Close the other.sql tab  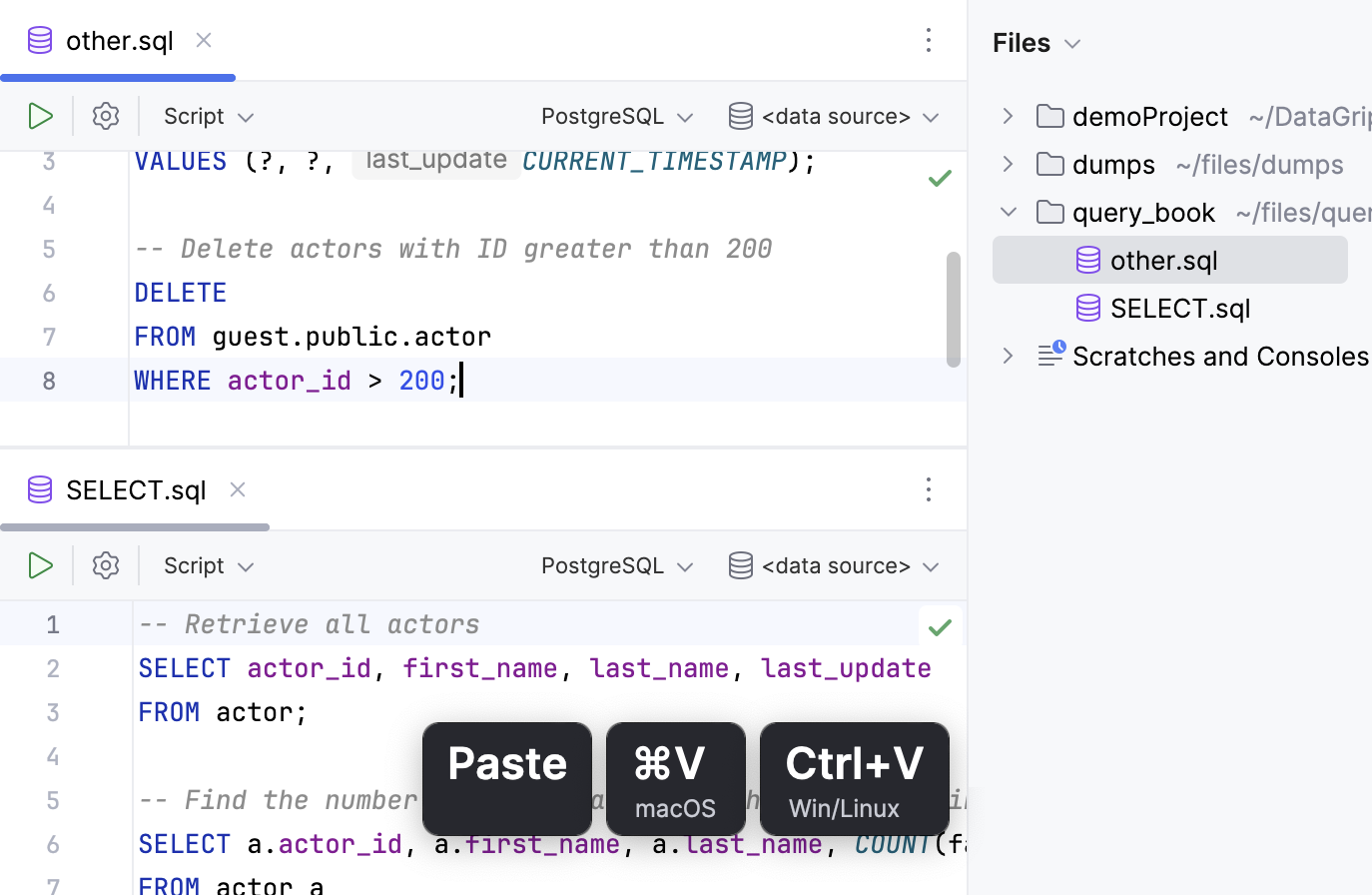[204, 40]
